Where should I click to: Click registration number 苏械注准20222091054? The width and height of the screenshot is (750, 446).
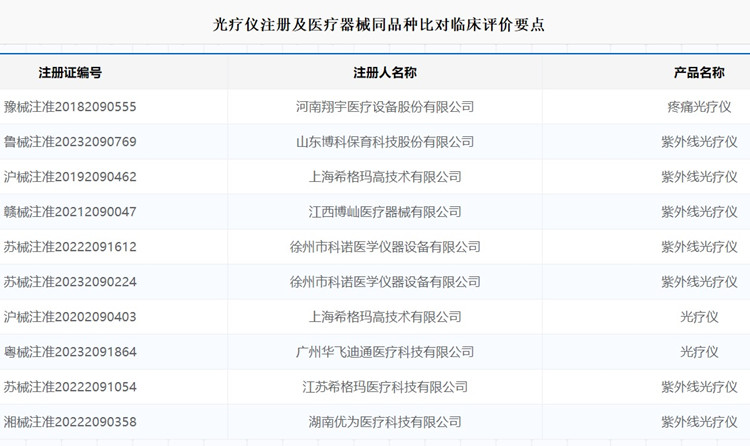point(70,387)
